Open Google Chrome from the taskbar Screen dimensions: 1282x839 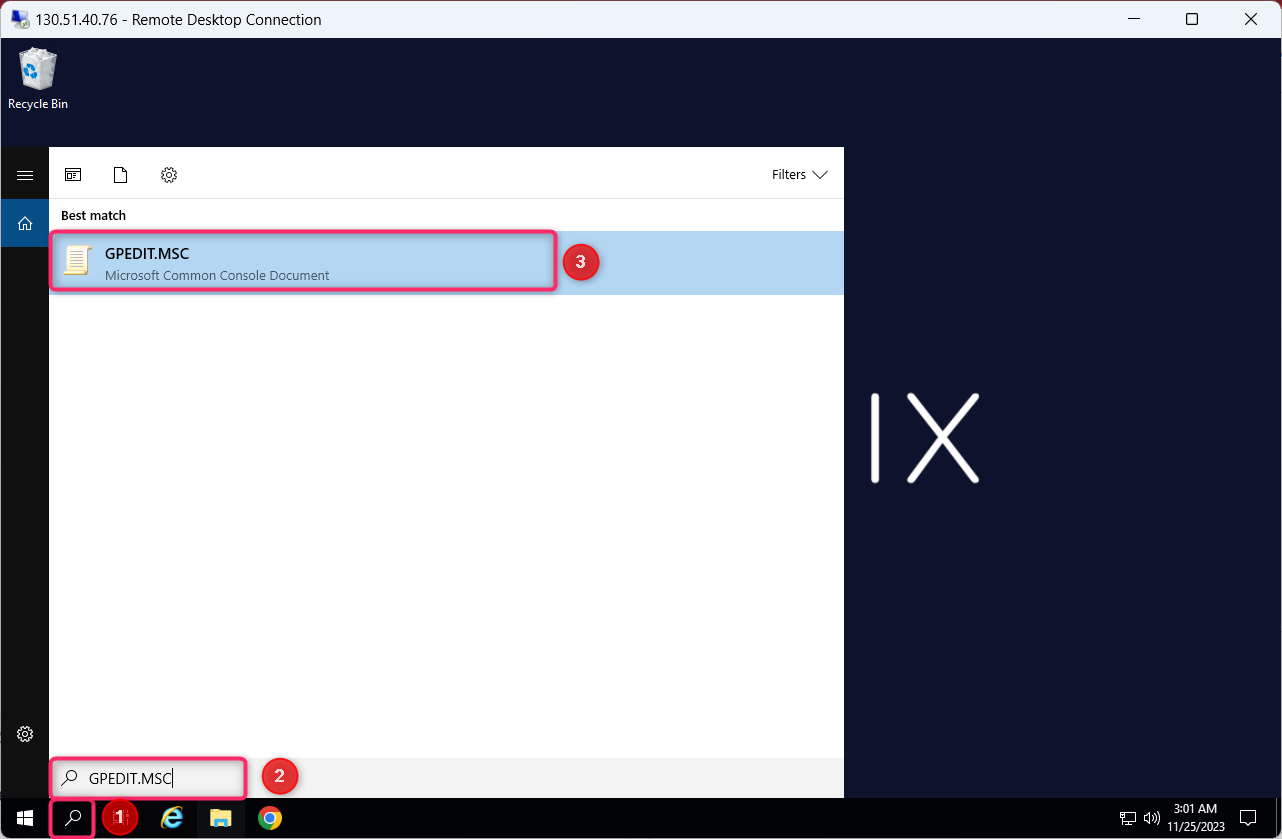pyautogui.click(x=268, y=818)
